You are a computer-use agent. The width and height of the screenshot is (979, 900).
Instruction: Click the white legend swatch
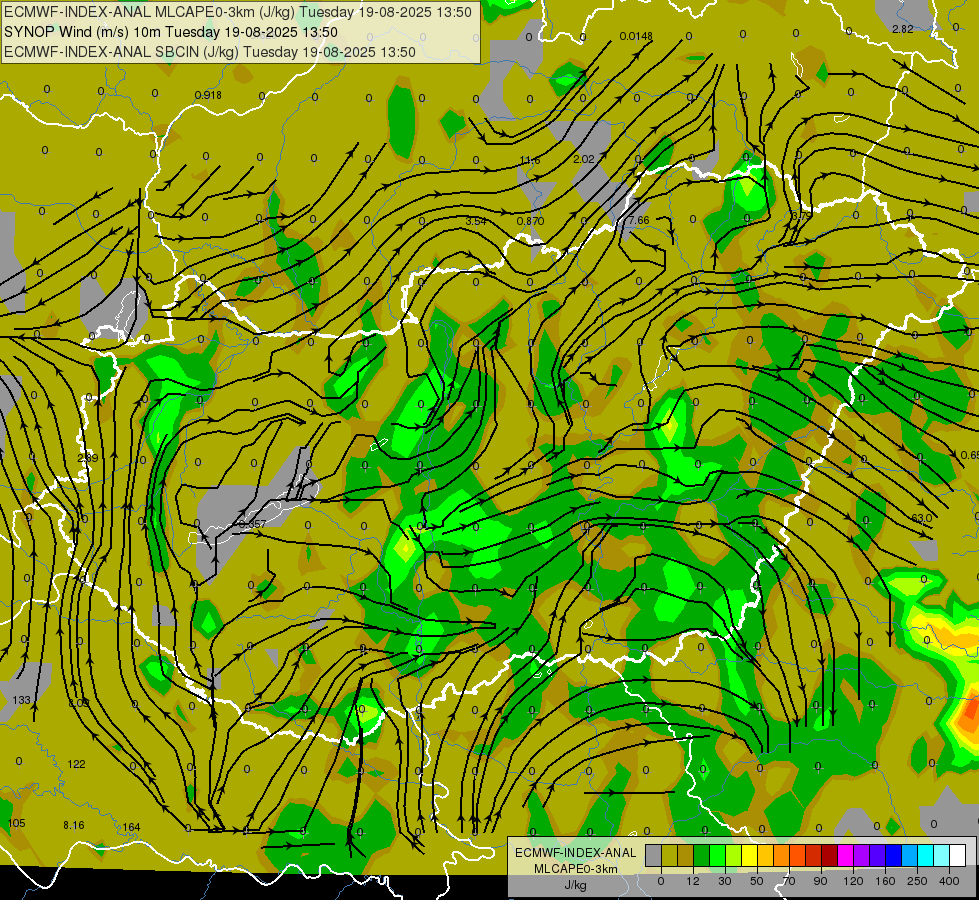click(x=958, y=855)
